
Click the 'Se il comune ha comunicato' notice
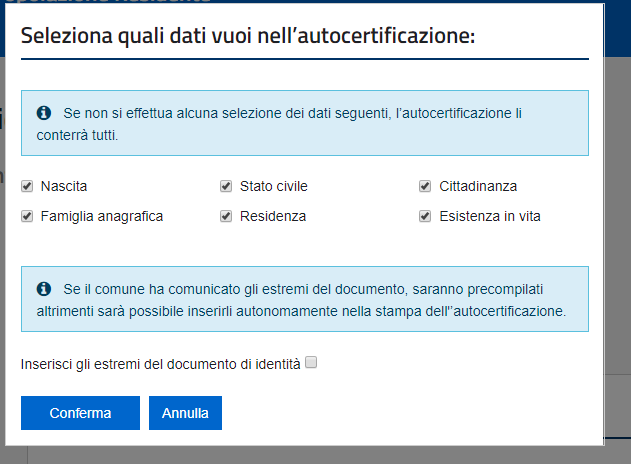tap(305, 299)
